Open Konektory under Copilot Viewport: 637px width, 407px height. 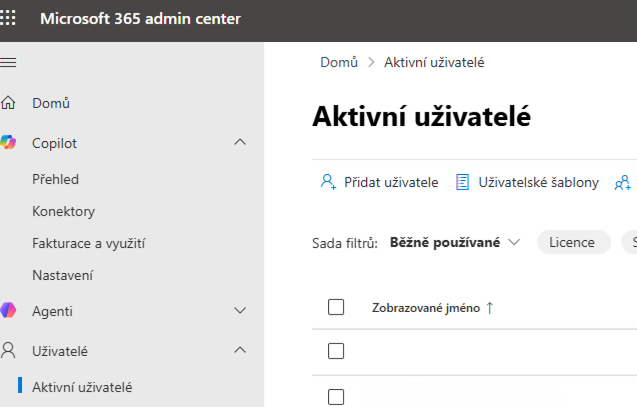(63, 211)
